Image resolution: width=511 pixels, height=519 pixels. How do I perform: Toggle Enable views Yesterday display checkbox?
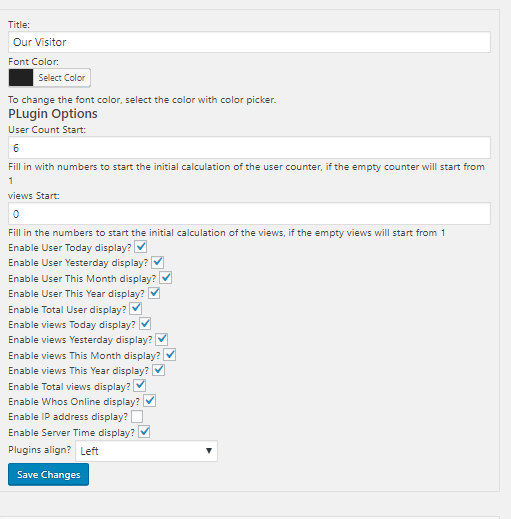click(162, 339)
